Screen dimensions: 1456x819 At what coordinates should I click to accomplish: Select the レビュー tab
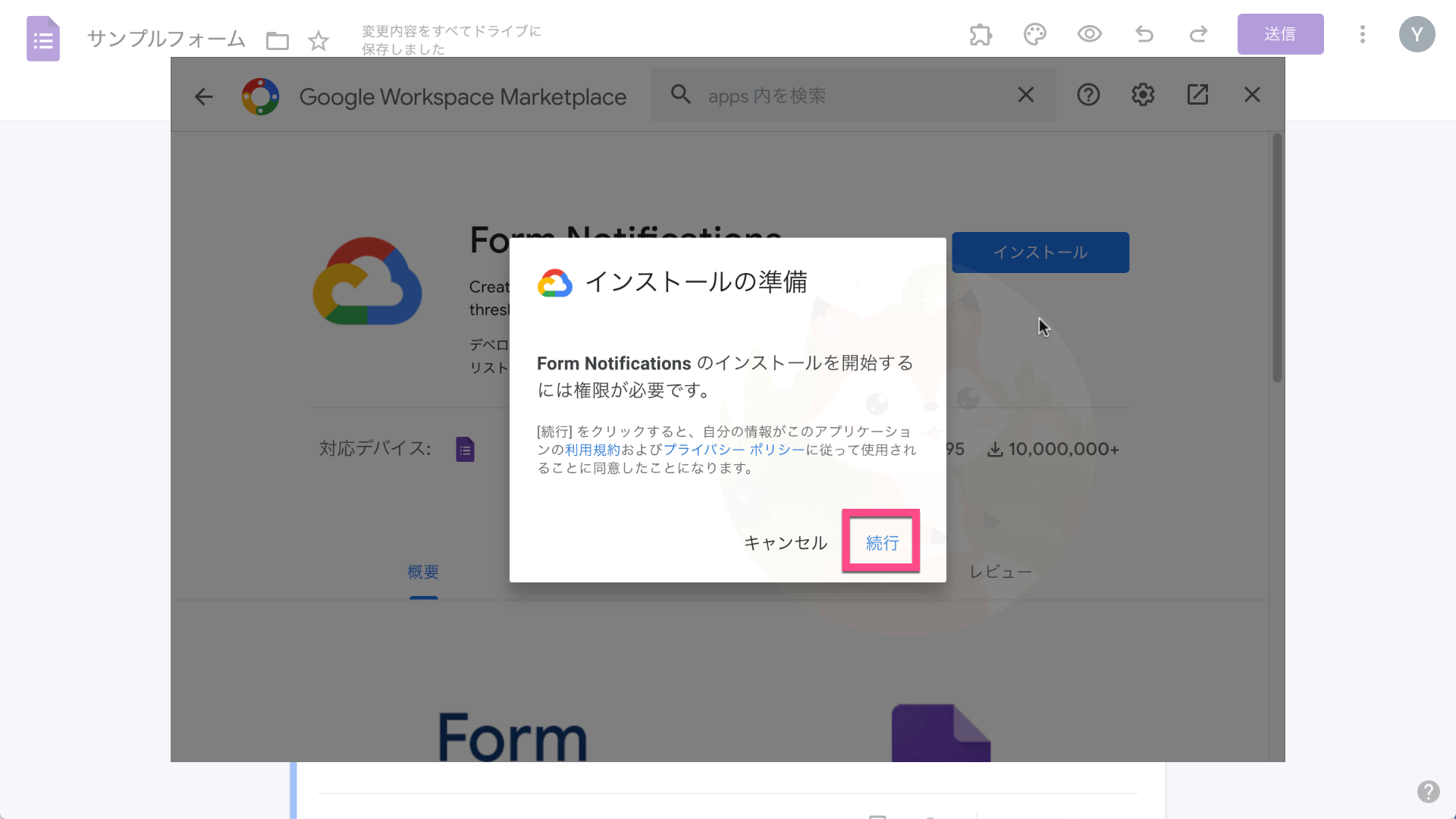(x=1000, y=572)
